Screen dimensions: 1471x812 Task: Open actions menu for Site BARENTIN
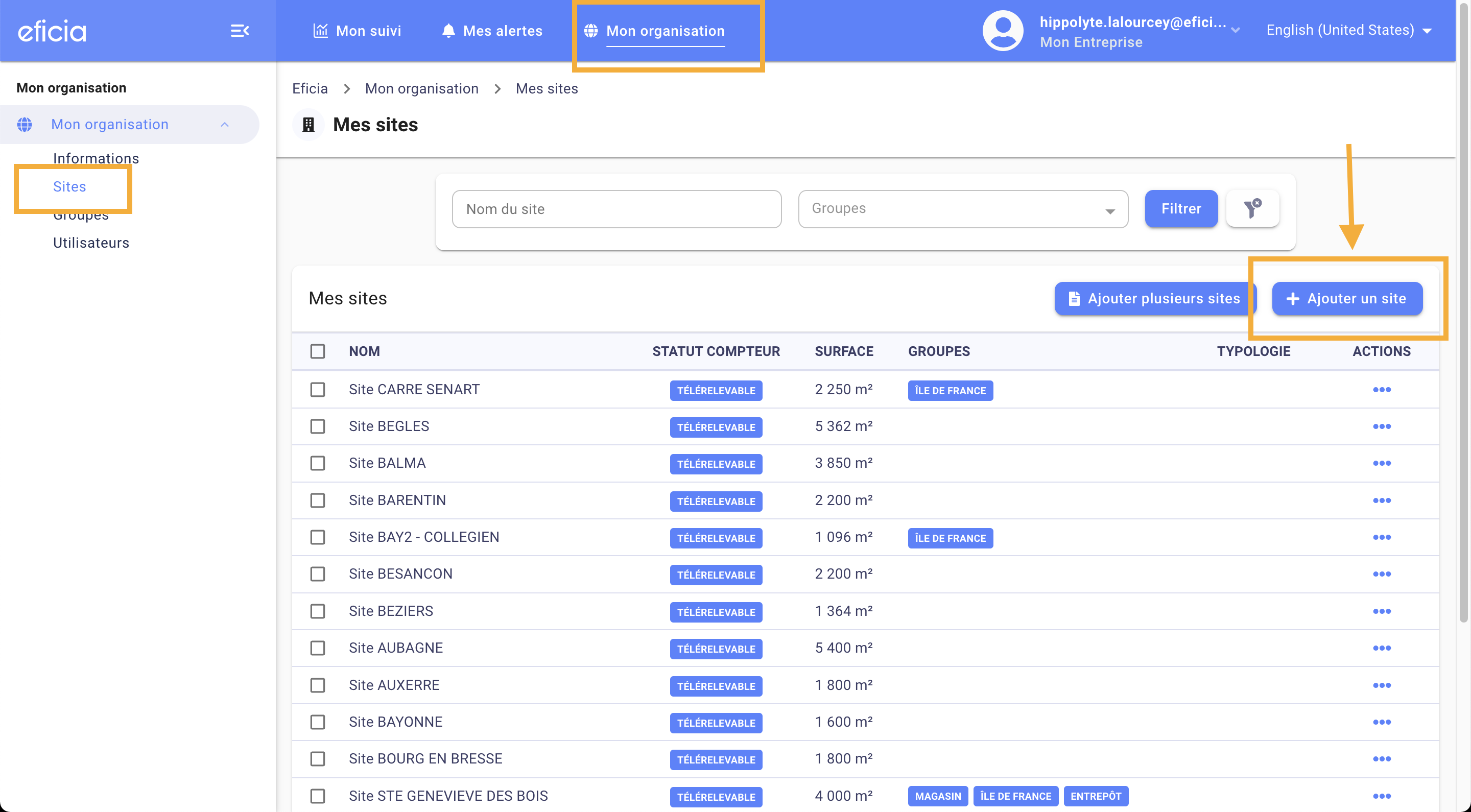(x=1382, y=500)
